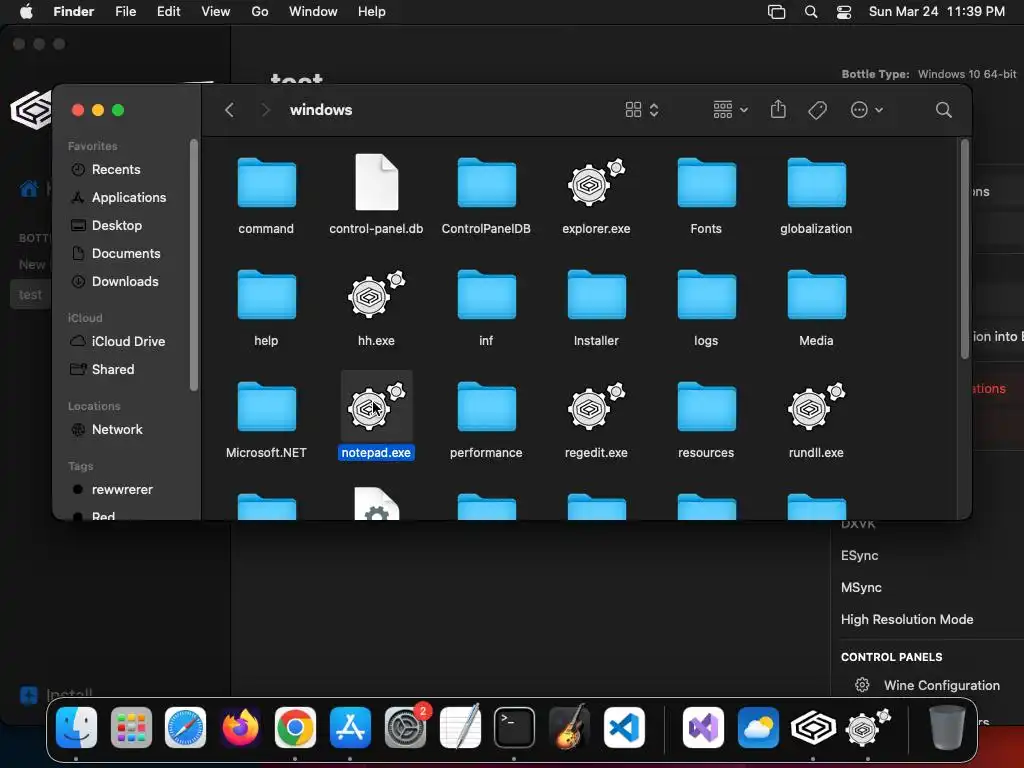Select Documents in Finder sidebar
Viewport: 1024px width, 768px height.
(125, 253)
